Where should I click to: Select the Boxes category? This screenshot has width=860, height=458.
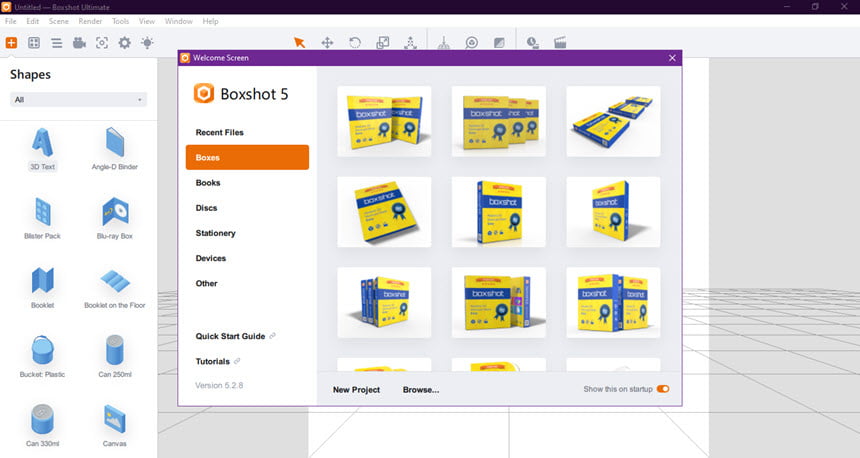tap(247, 157)
